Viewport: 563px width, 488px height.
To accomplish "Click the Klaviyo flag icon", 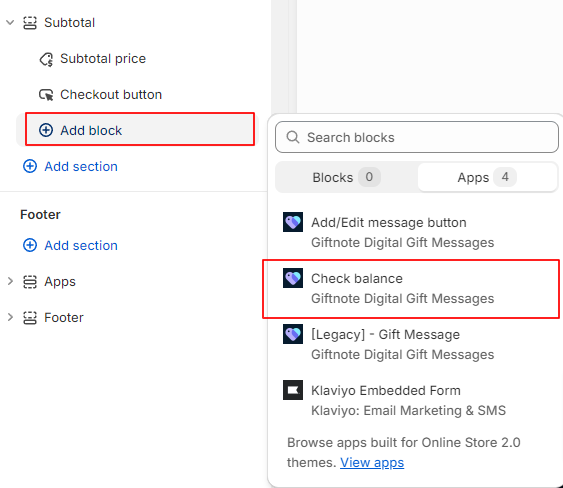I will pos(293,390).
